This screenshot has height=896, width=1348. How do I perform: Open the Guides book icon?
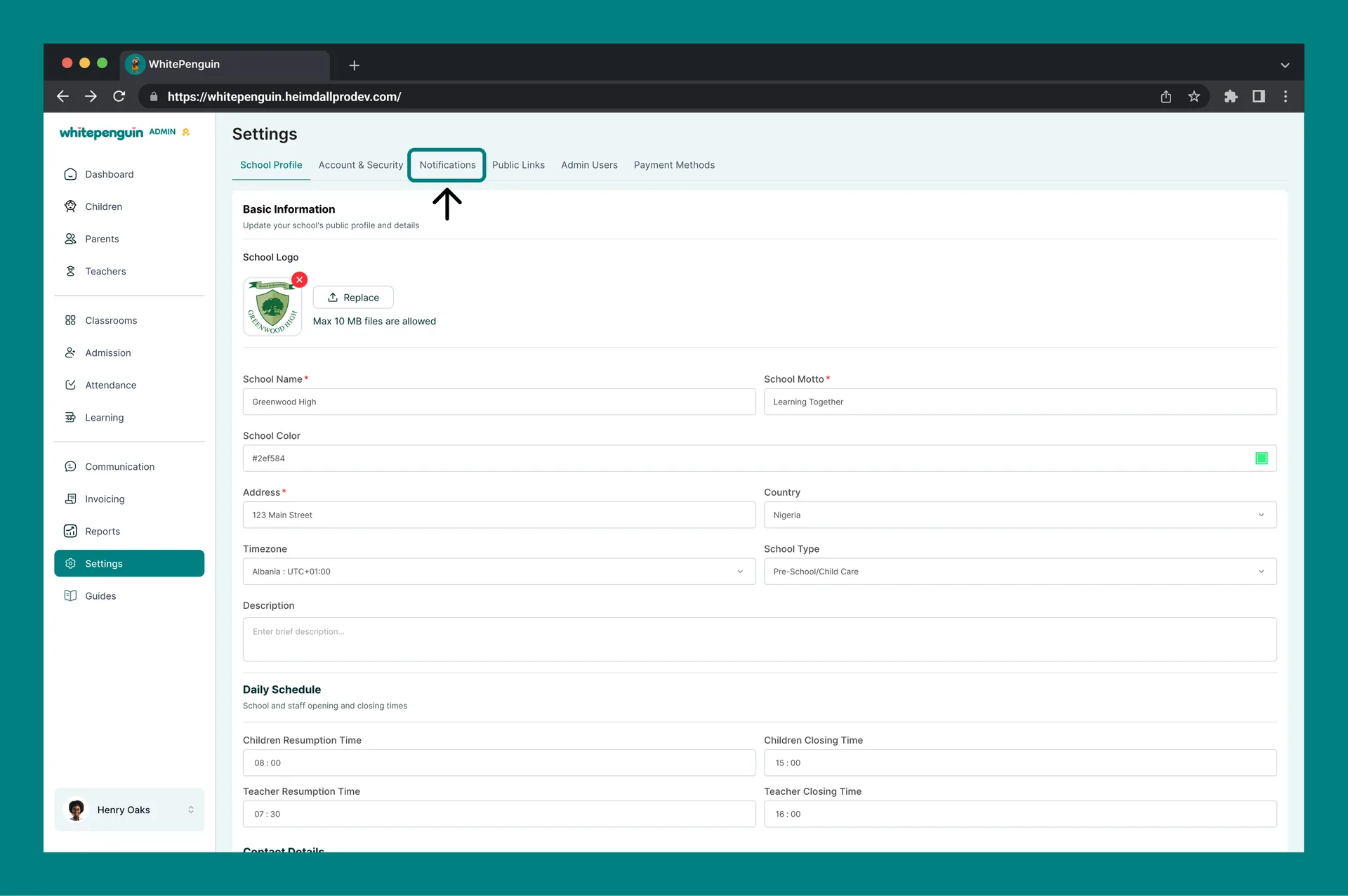point(70,595)
